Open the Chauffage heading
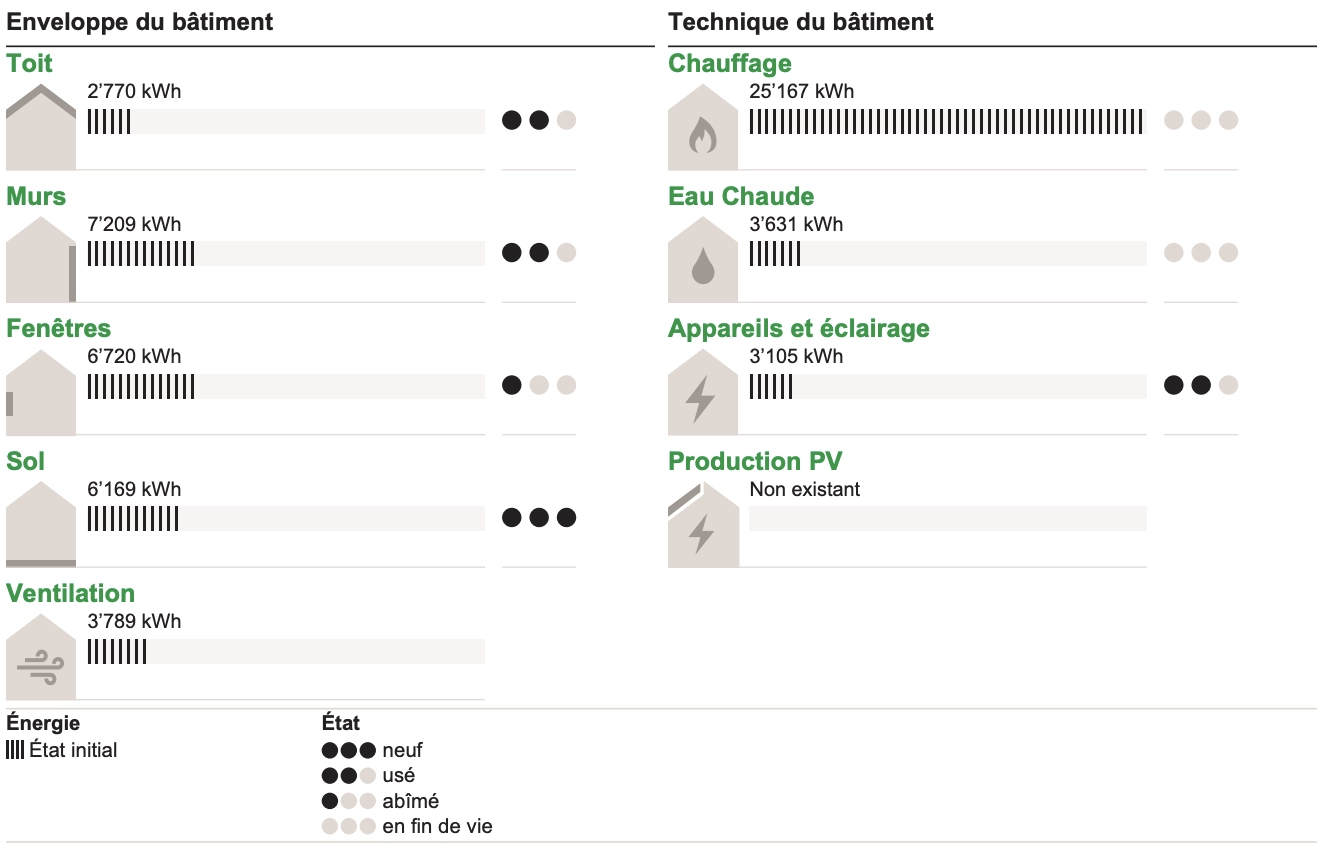The width and height of the screenshot is (1330, 864). click(x=730, y=64)
